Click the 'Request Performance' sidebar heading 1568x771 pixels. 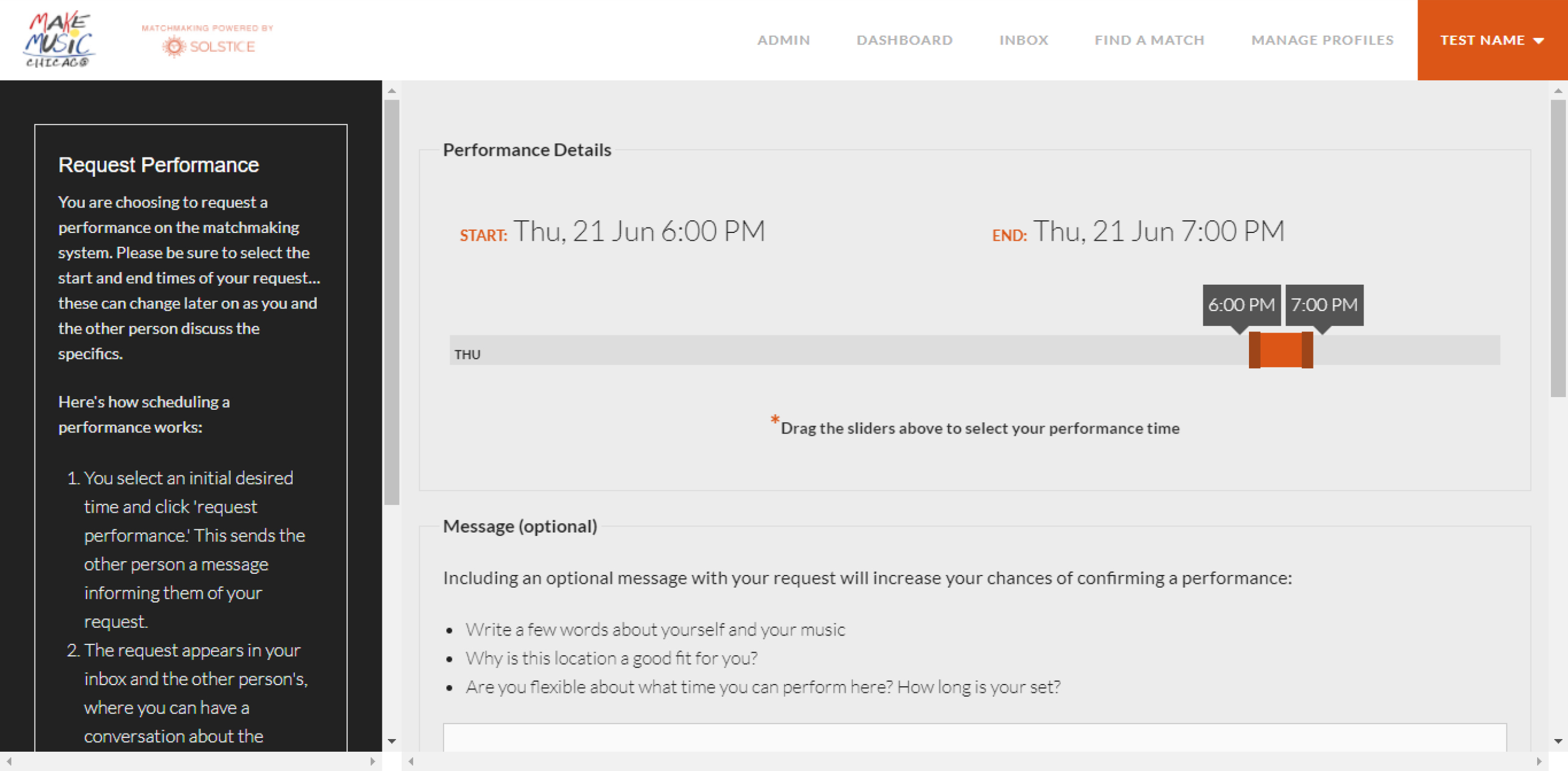click(158, 165)
